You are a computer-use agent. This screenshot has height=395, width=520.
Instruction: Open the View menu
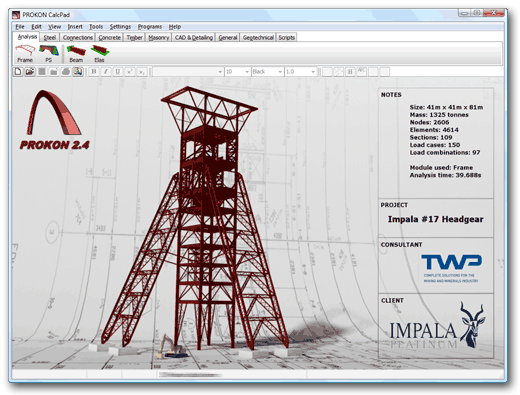click(x=54, y=27)
